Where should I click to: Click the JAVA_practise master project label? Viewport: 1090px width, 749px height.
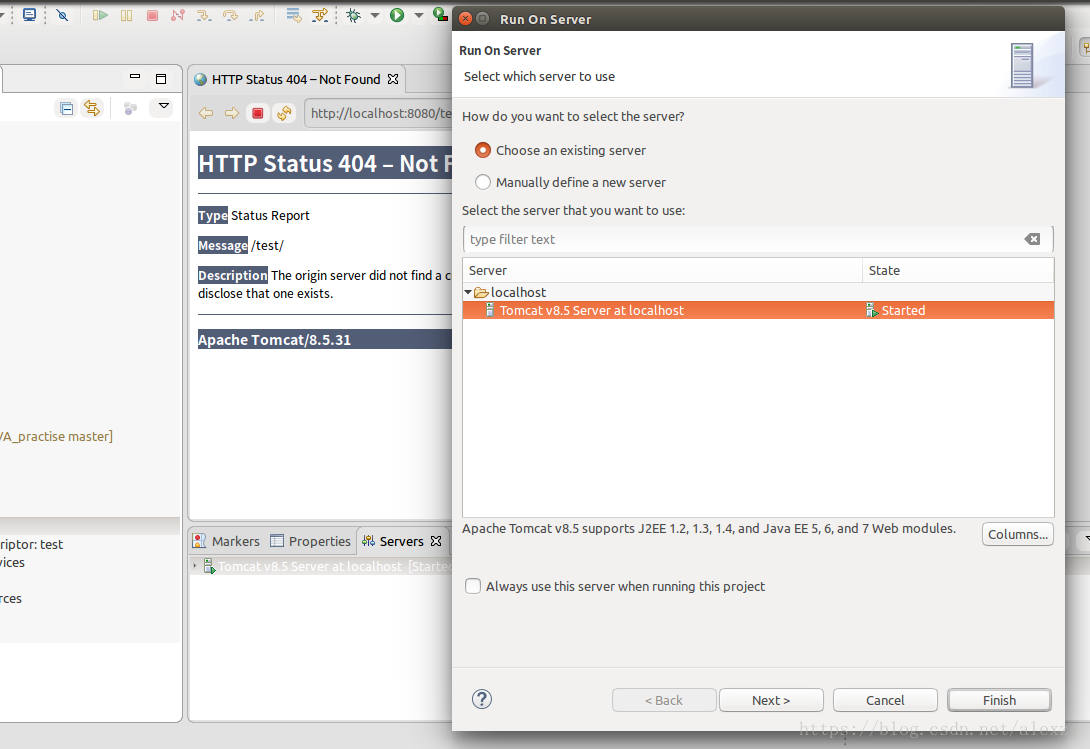[56, 437]
